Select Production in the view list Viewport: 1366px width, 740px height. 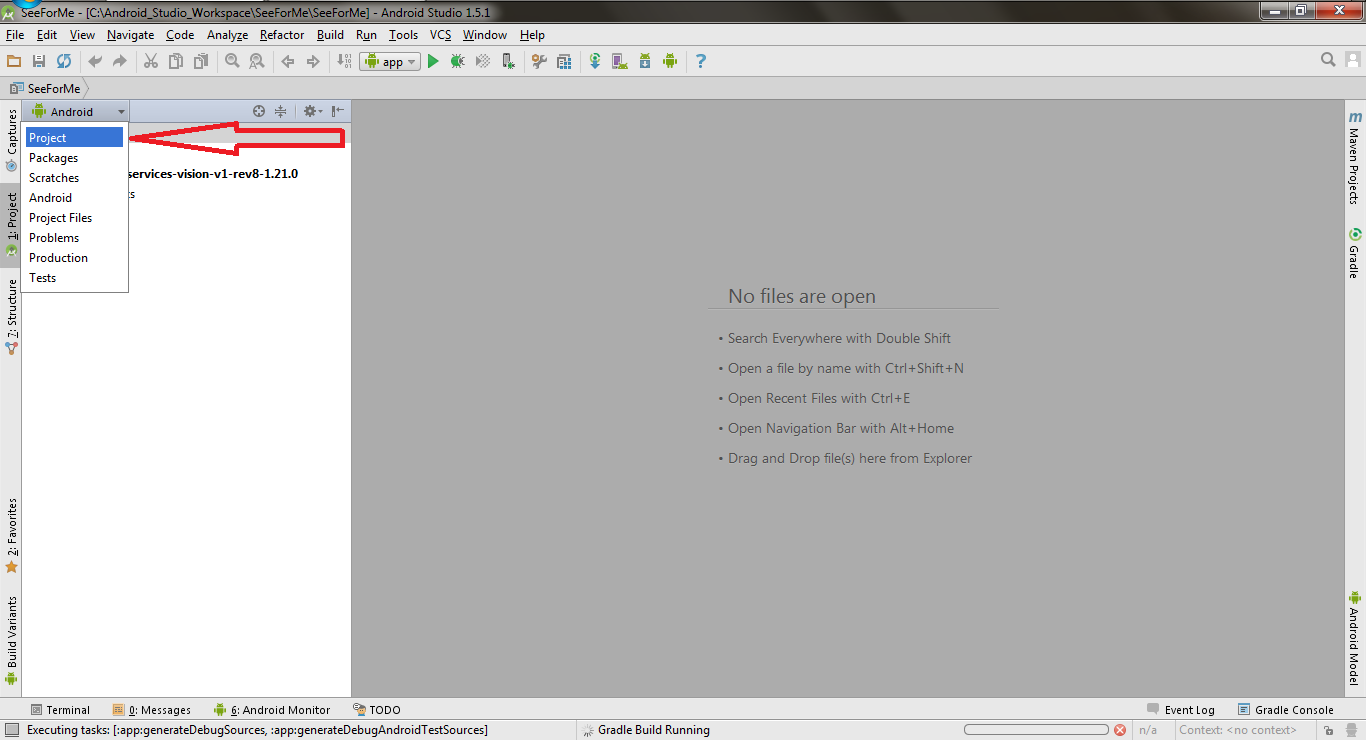click(x=74, y=258)
